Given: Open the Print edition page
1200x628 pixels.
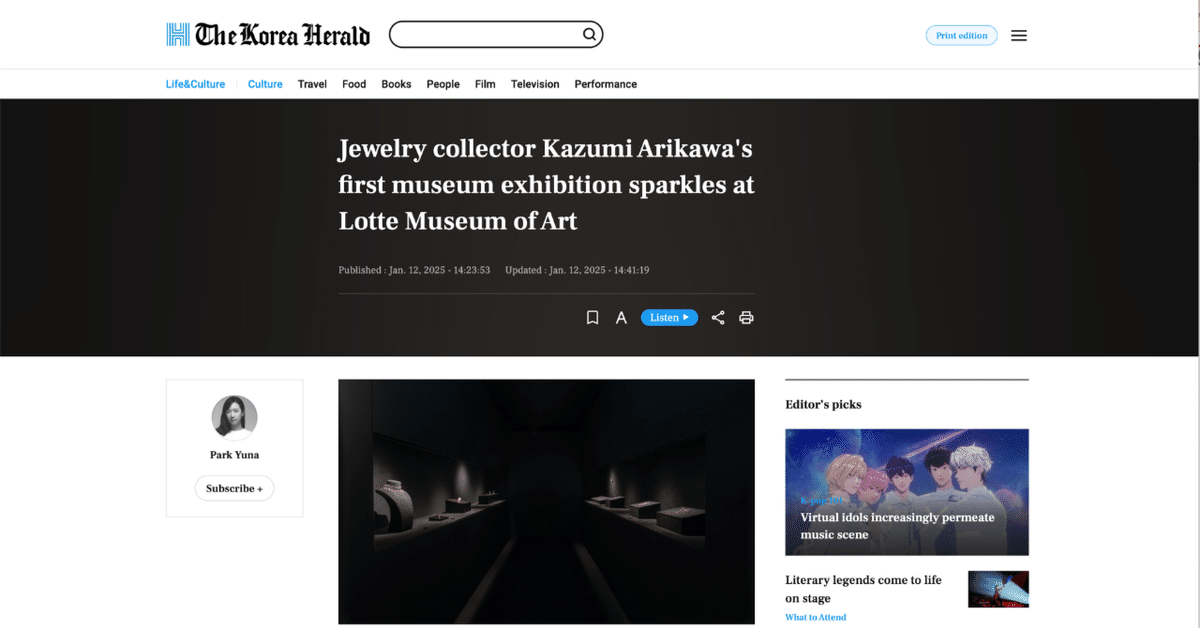Looking at the screenshot, I should [x=961, y=34].
